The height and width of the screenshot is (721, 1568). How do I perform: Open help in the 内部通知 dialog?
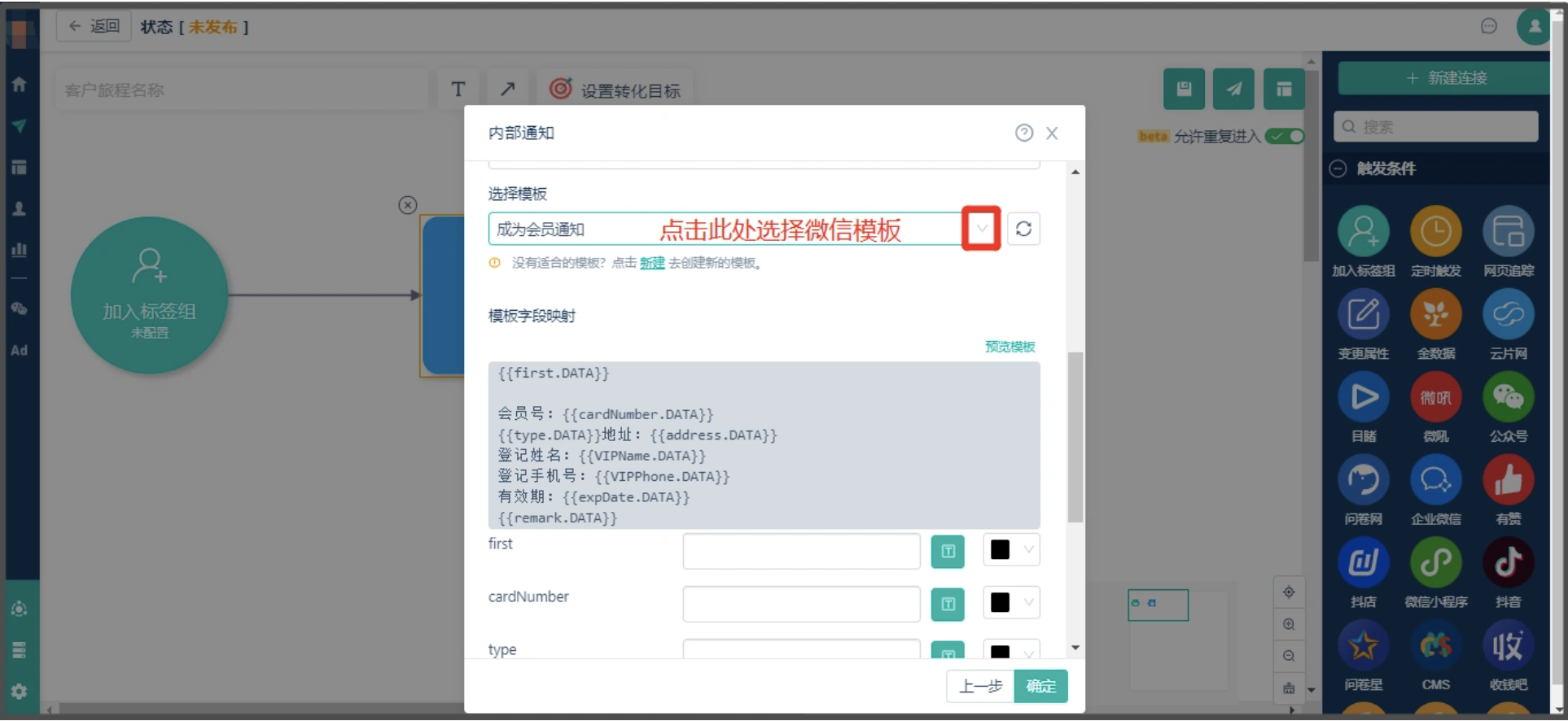(x=1023, y=133)
